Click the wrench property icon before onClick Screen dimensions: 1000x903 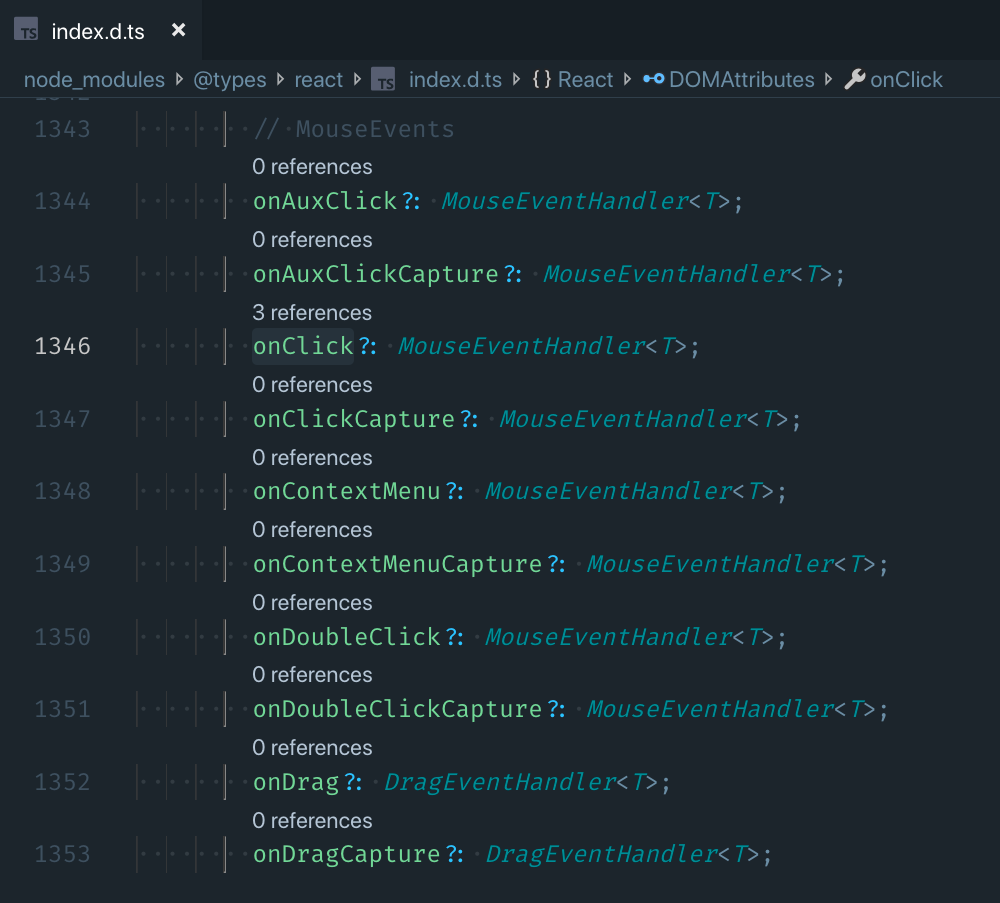point(855,79)
